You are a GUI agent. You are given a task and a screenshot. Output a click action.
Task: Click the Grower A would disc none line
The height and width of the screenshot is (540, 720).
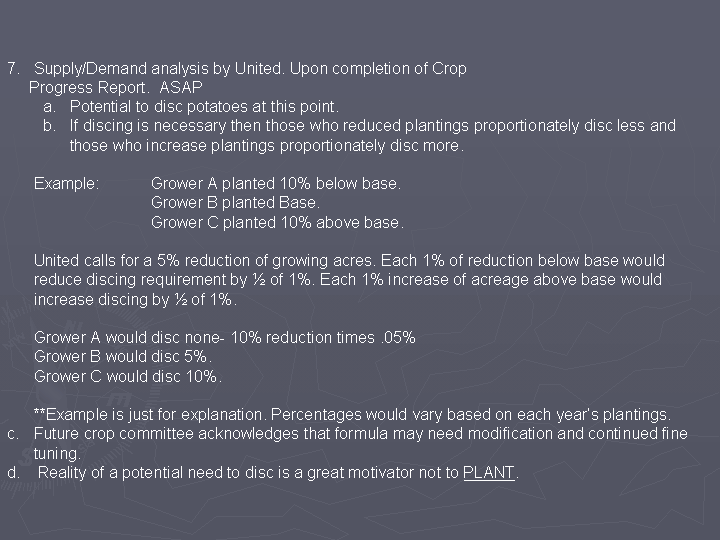pos(225,338)
